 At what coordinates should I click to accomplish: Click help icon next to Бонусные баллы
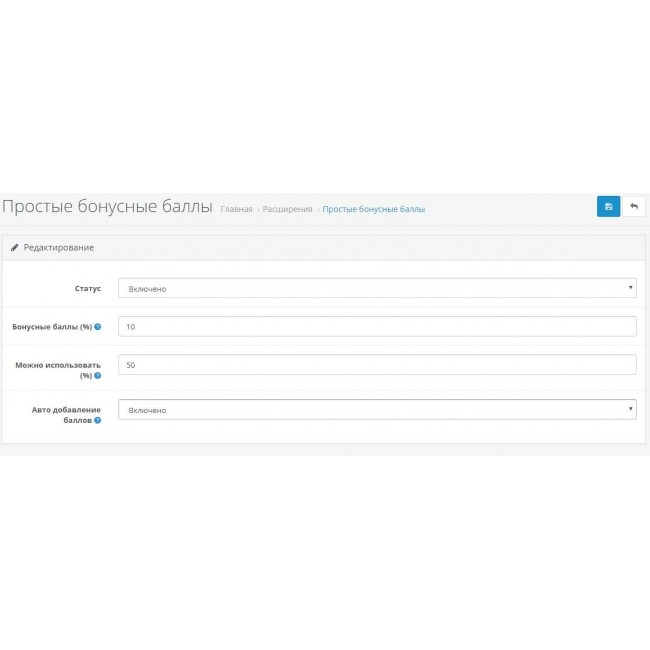(98, 327)
